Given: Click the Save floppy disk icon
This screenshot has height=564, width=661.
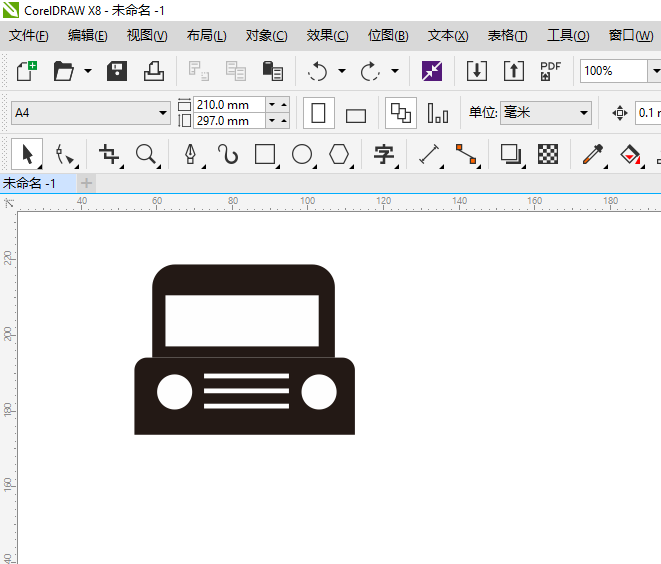Looking at the screenshot, I should click(117, 71).
